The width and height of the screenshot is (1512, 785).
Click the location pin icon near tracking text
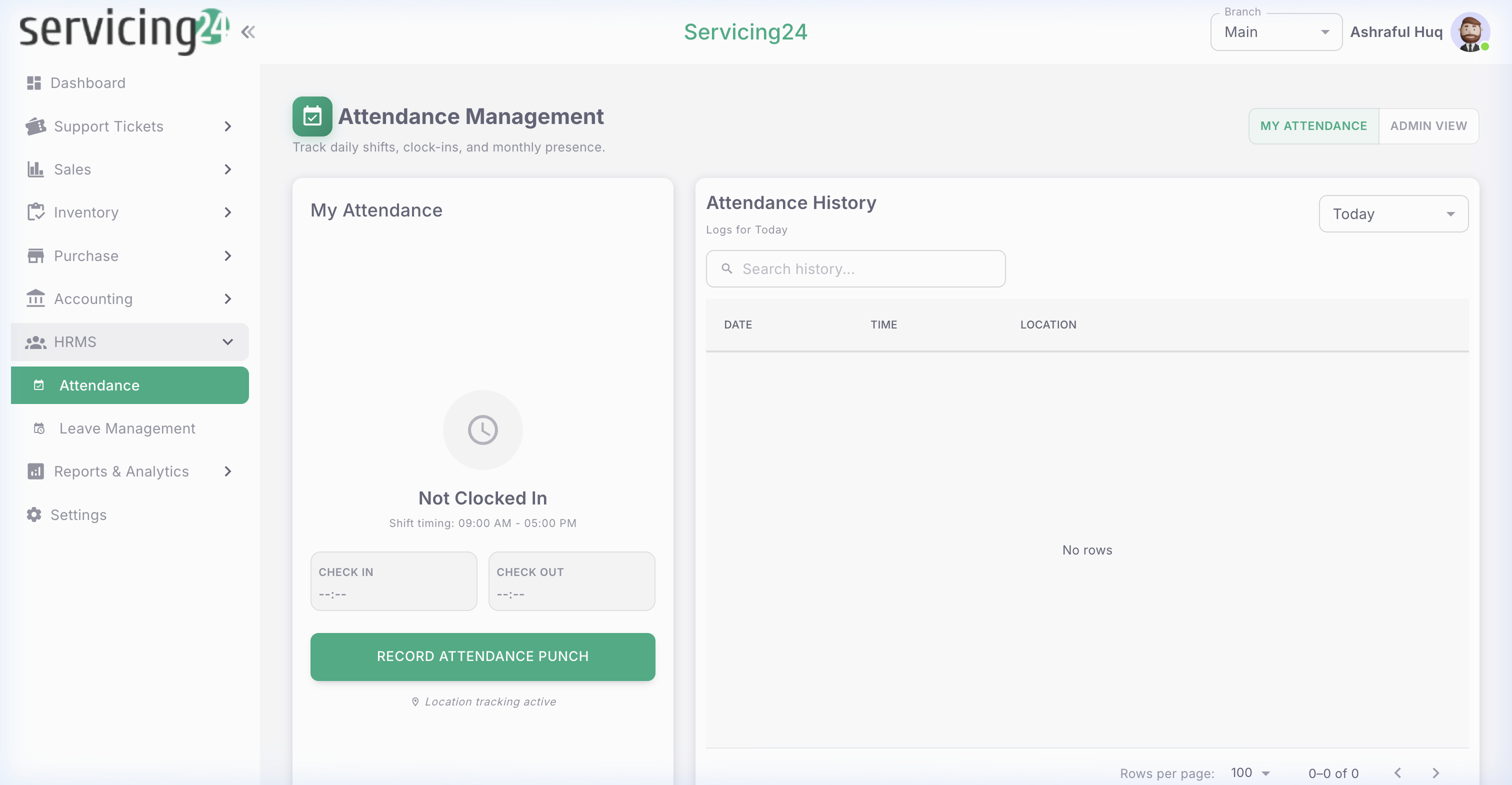(x=415, y=701)
